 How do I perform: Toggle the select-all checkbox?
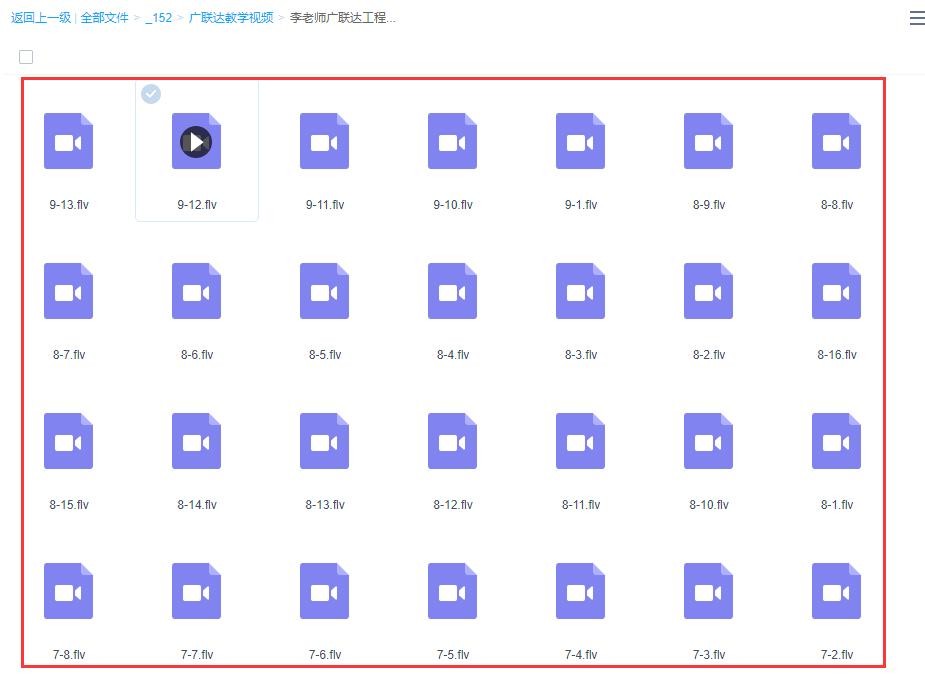(26, 57)
